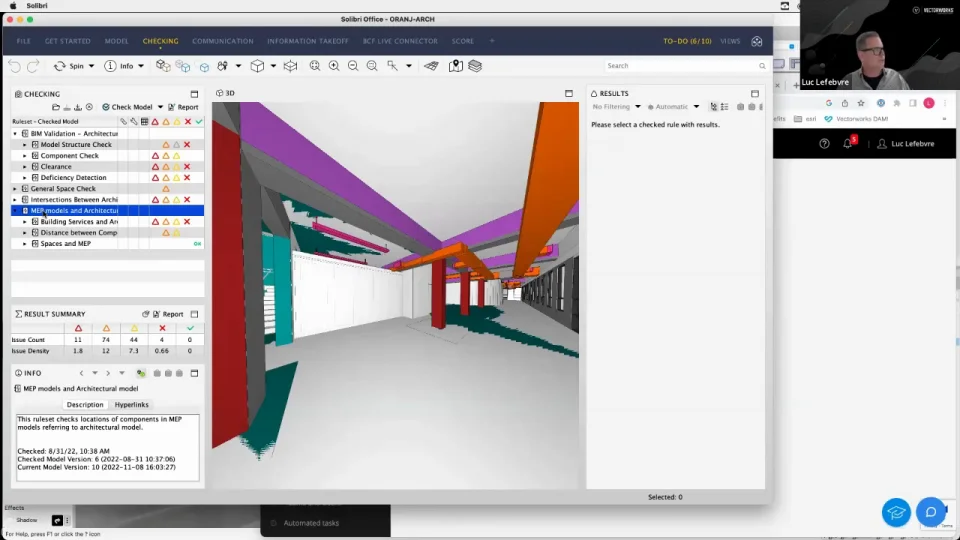Click the stacked layers icon in toolbar
The image size is (960, 540).
(475, 66)
